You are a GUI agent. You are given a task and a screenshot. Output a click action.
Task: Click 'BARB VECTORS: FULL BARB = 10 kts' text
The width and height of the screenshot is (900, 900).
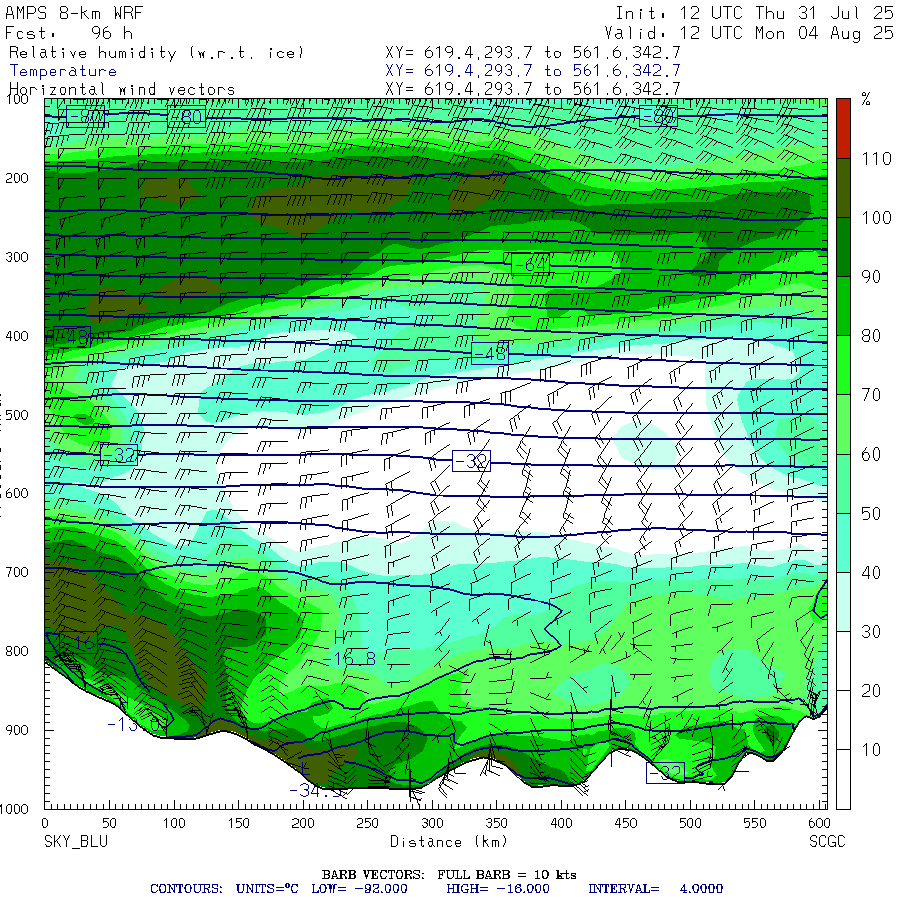(449, 875)
